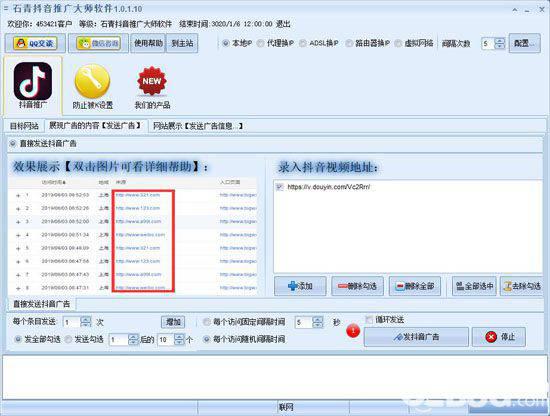Open the 抖音推广 TikTok icon tab
550x416 pixels.
(33, 86)
